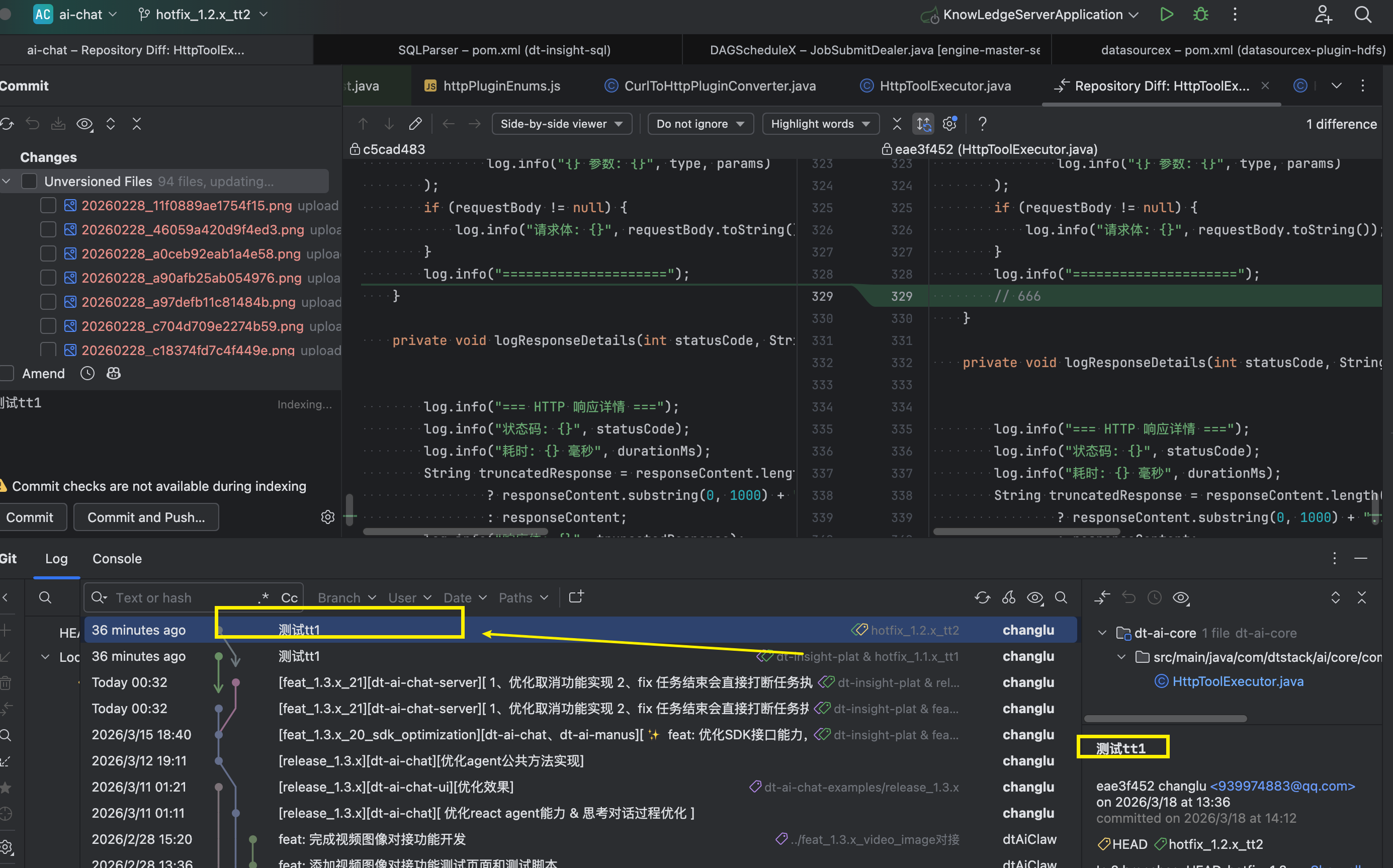
Task: Open diff viewer settings gear
Action: [950, 123]
